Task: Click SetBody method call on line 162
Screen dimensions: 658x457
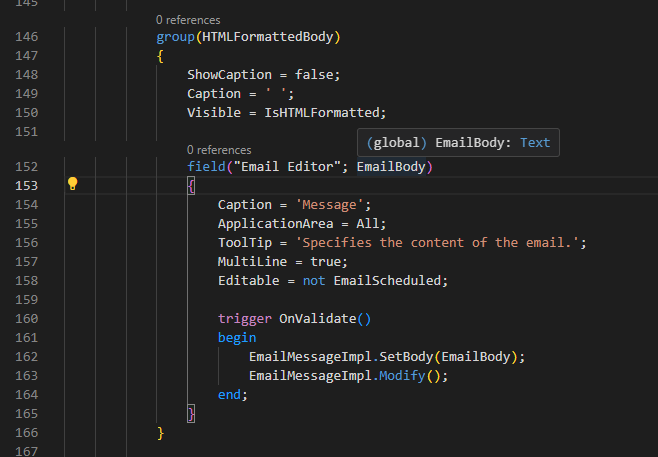Action: (406, 357)
